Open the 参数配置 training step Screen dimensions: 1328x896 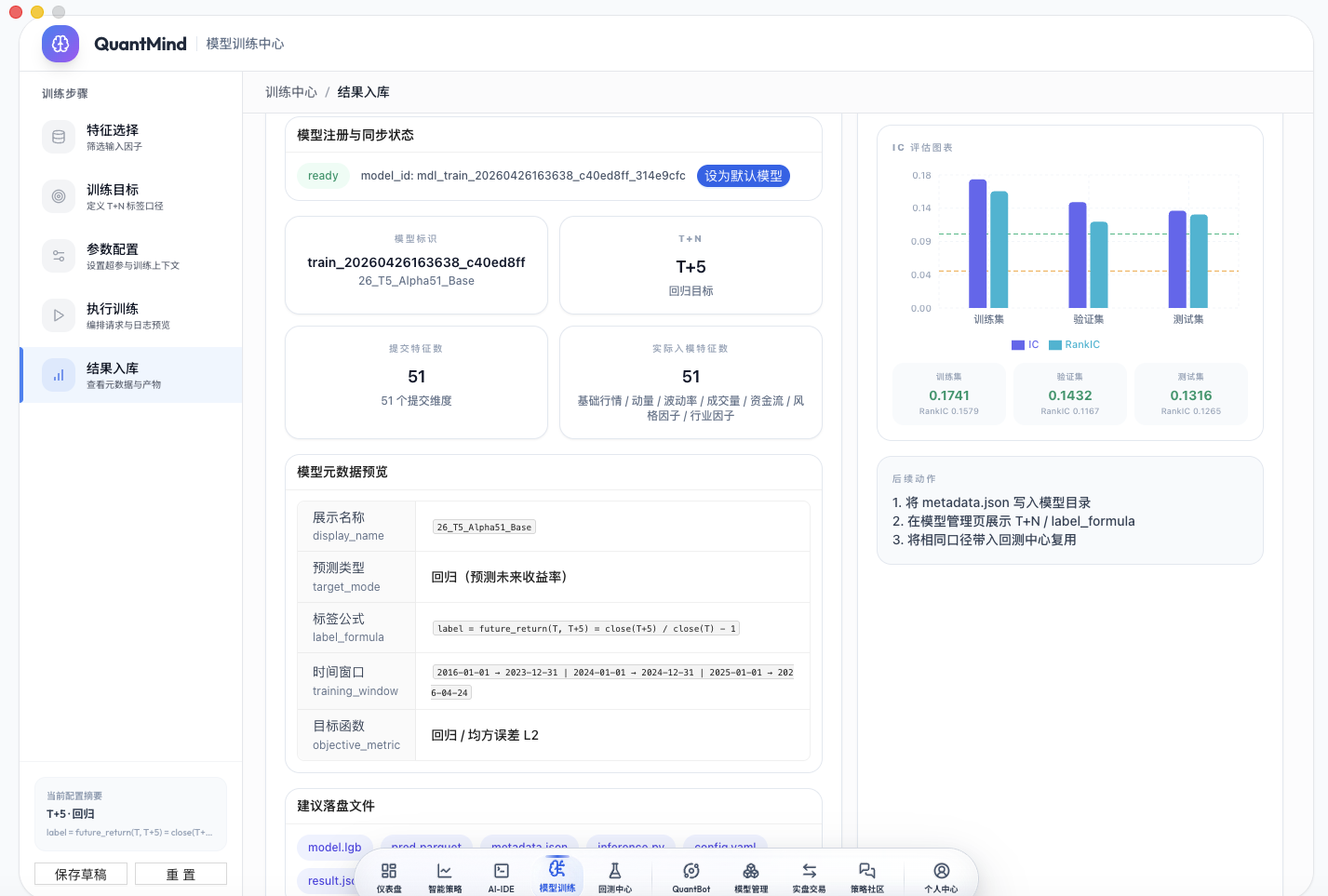[130, 256]
